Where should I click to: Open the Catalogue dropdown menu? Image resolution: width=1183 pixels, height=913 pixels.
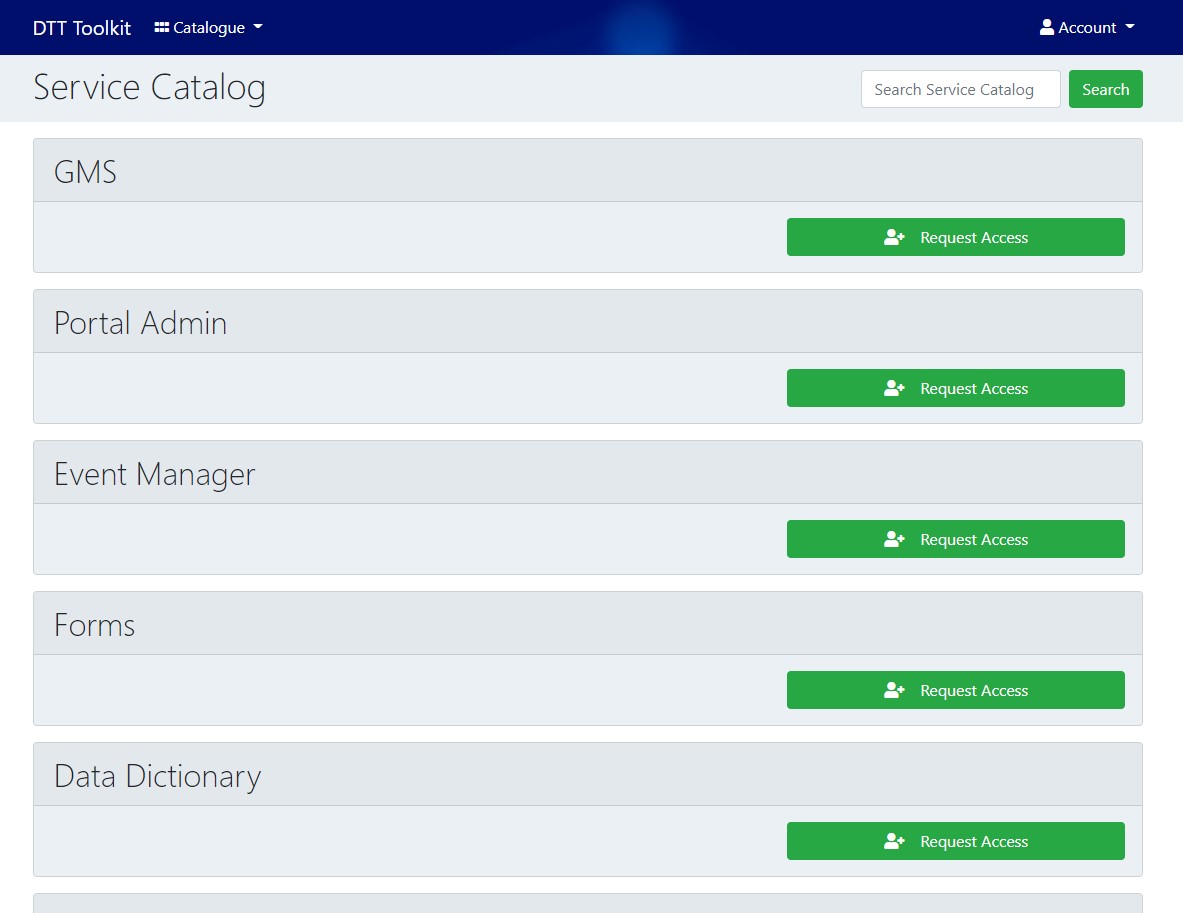(209, 28)
